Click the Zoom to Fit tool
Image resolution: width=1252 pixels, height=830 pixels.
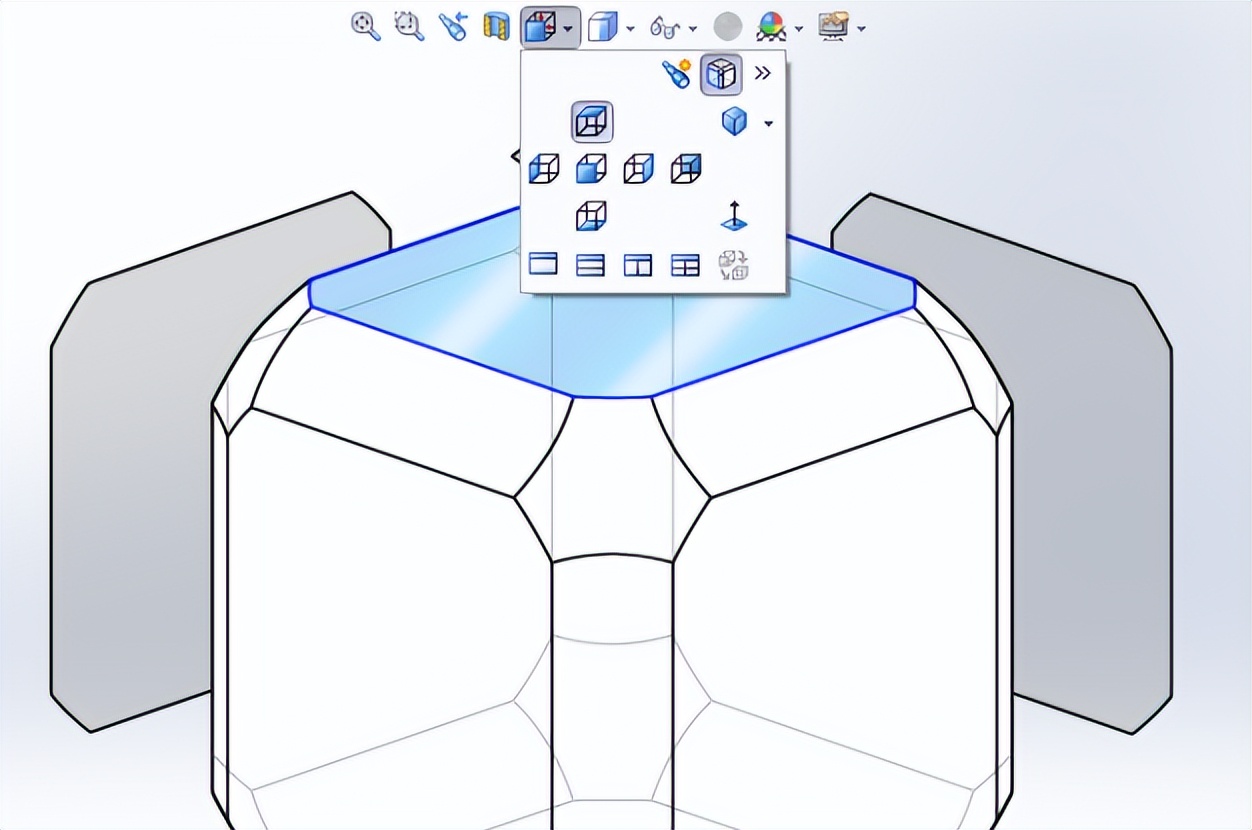point(363,27)
